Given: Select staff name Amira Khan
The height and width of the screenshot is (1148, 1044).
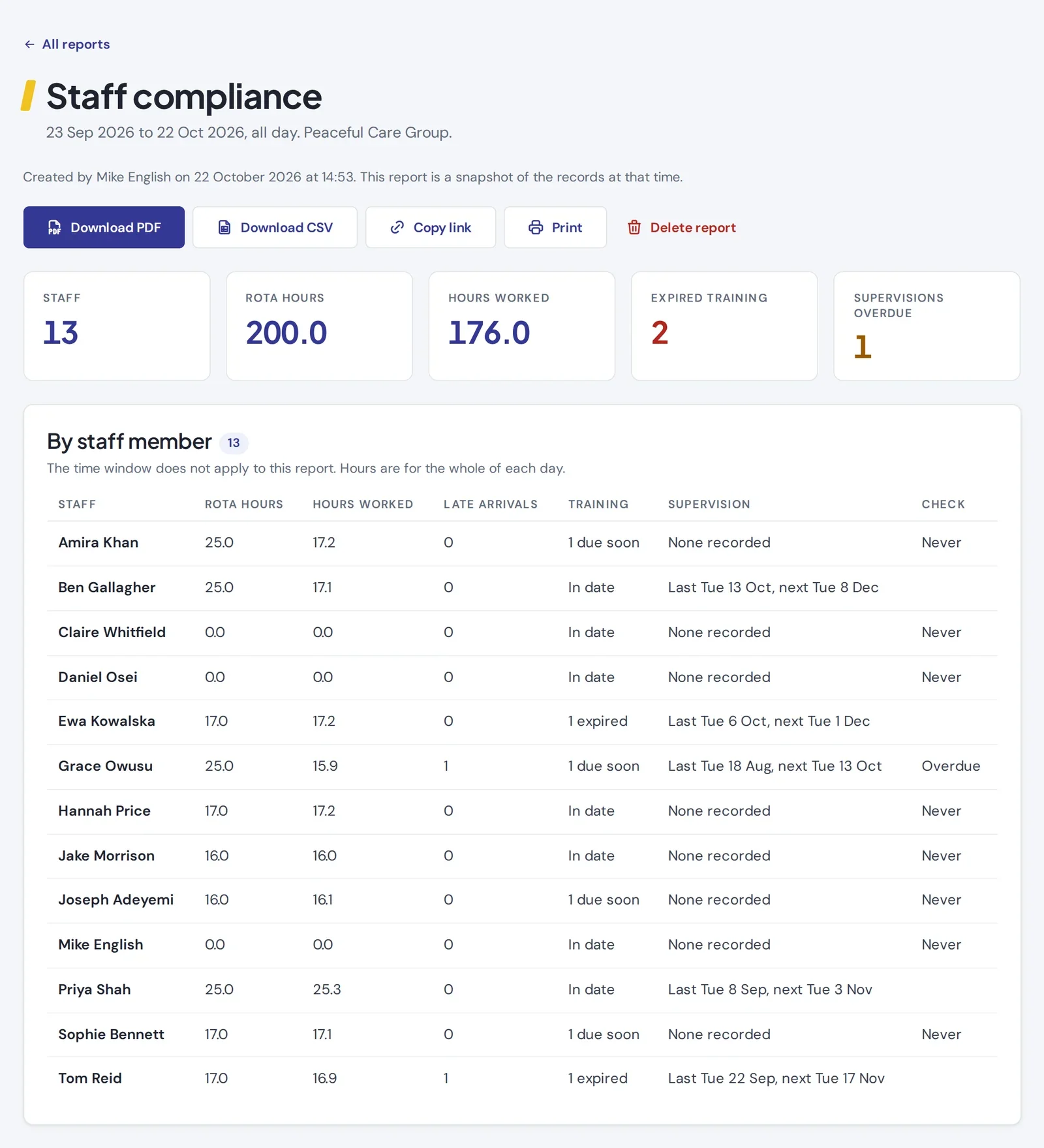Looking at the screenshot, I should pyautogui.click(x=99, y=542).
